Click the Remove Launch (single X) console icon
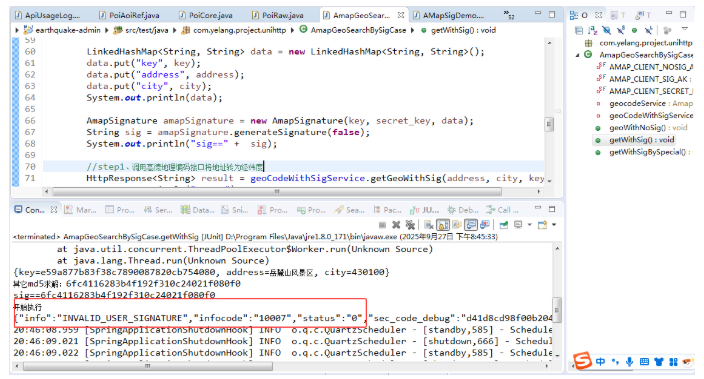704x379 pixels. (x=396, y=225)
